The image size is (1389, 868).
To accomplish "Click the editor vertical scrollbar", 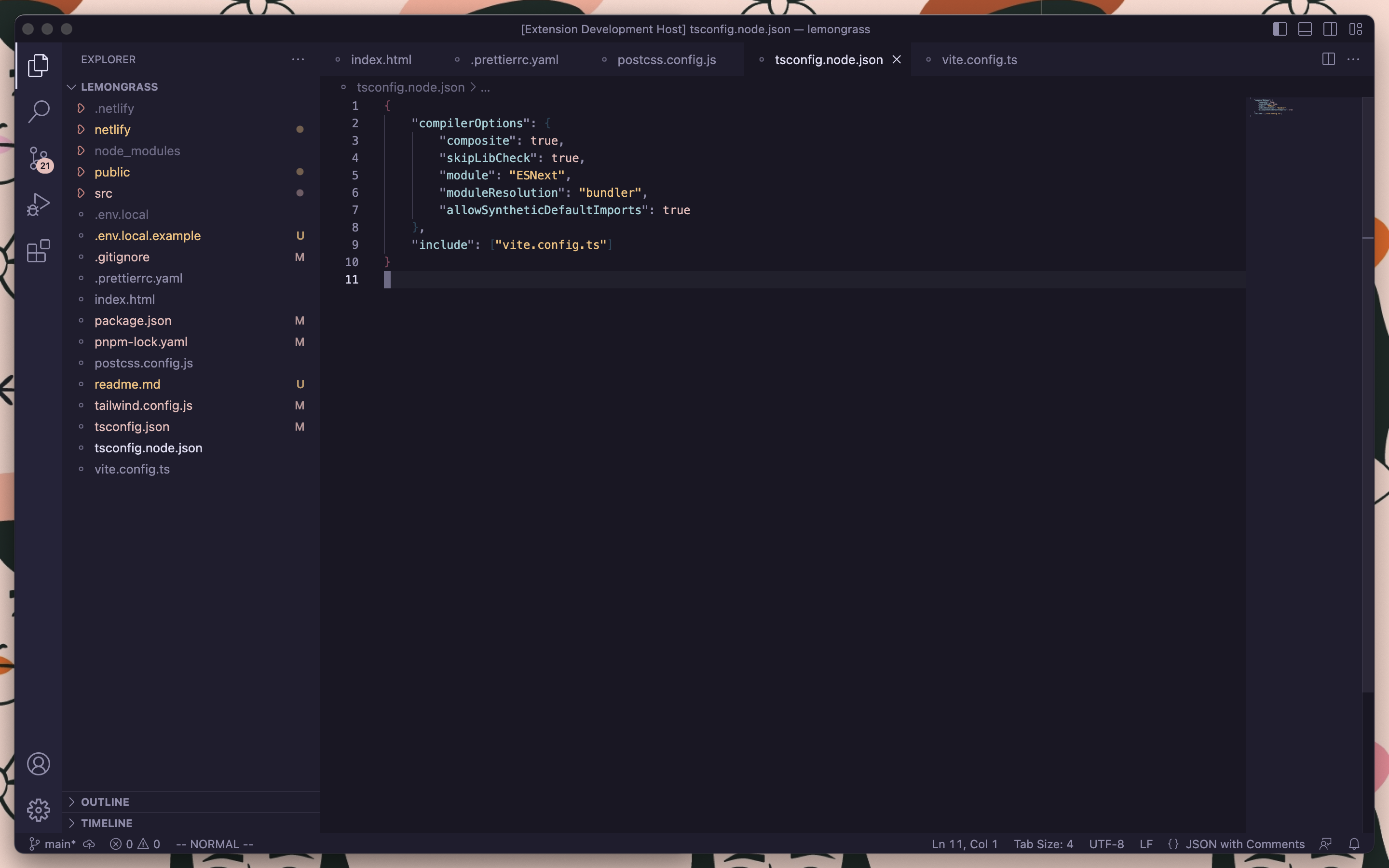I will 1368,402.
